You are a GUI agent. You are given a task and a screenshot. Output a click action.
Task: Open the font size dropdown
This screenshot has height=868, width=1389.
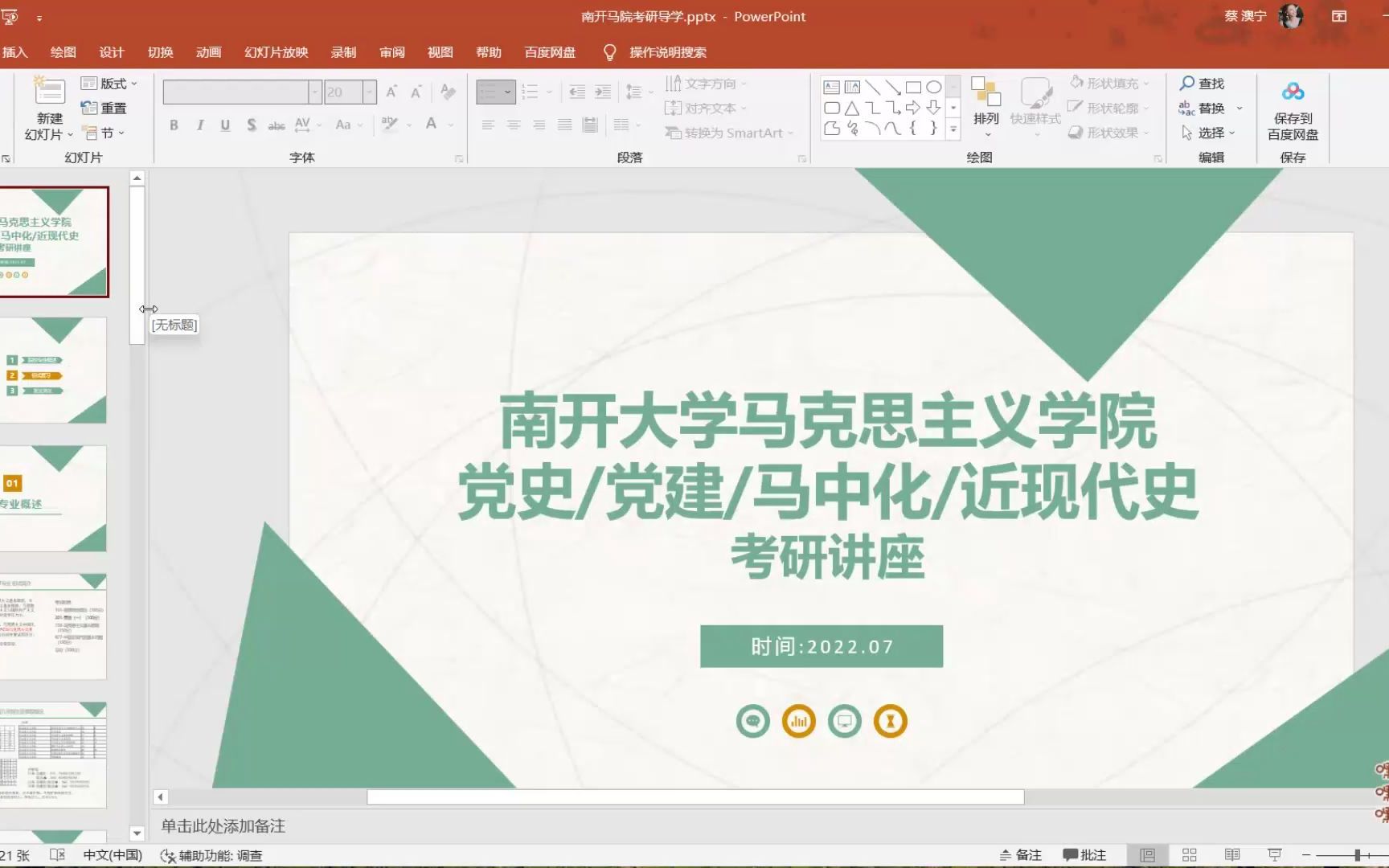(369, 92)
